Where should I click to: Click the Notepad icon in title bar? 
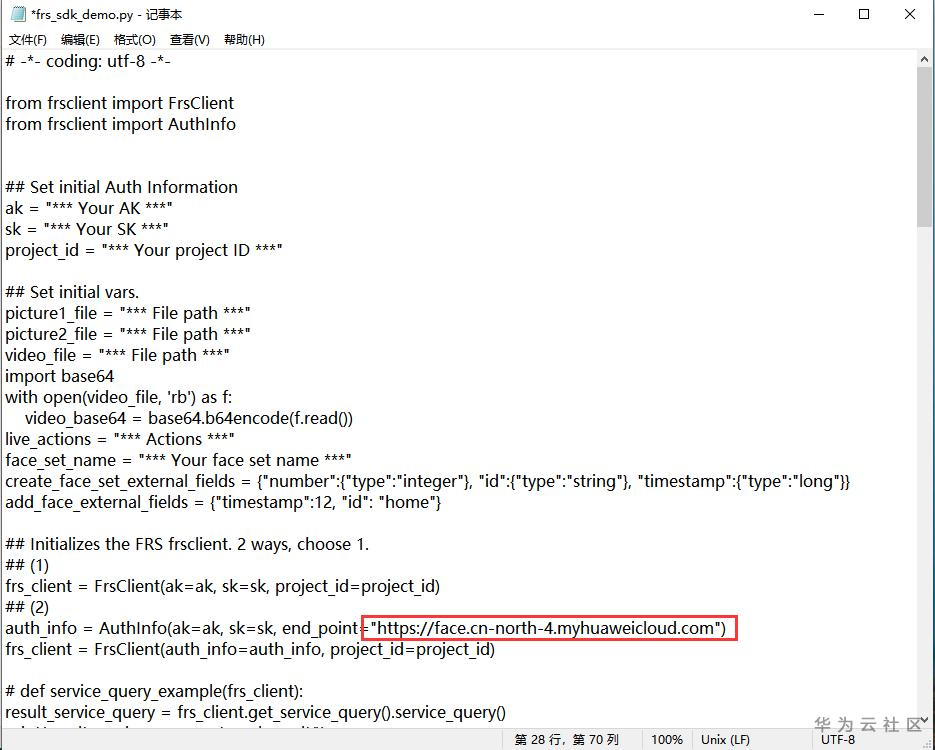point(18,14)
